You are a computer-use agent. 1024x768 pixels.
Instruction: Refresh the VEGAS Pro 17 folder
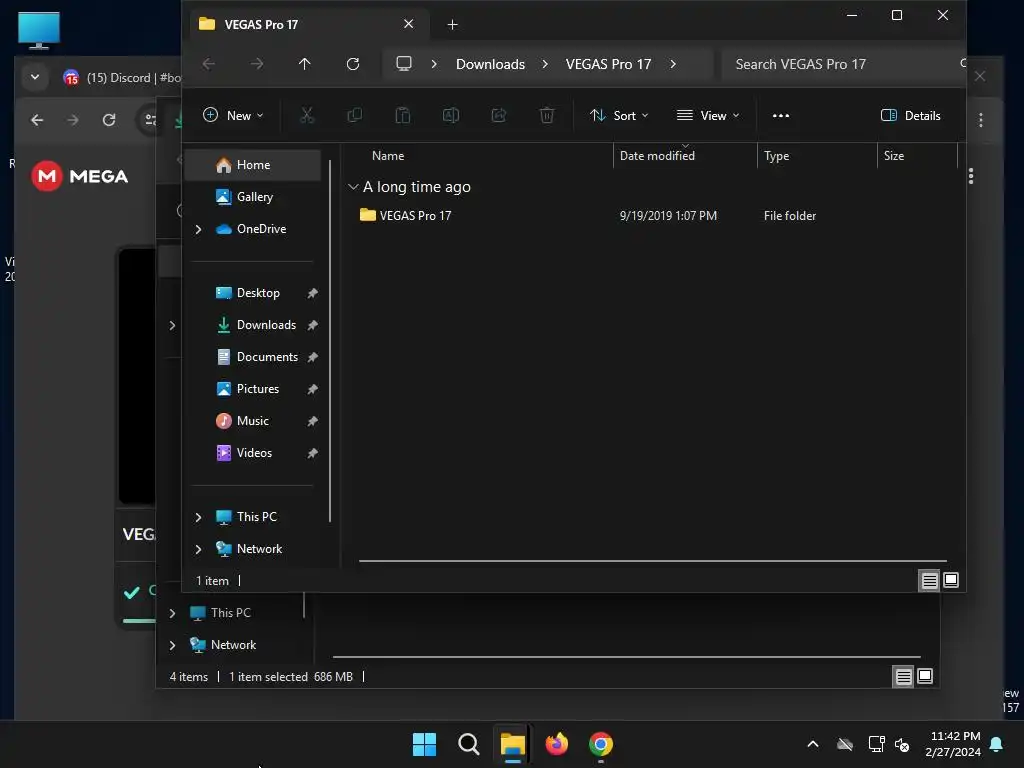353,64
